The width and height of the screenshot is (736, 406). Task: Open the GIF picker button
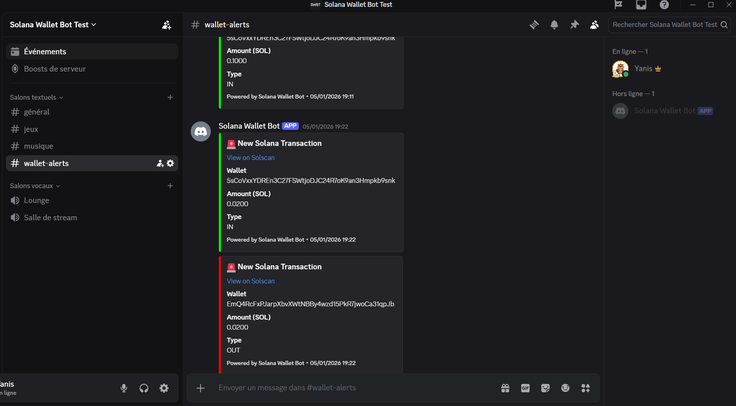tap(525, 388)
